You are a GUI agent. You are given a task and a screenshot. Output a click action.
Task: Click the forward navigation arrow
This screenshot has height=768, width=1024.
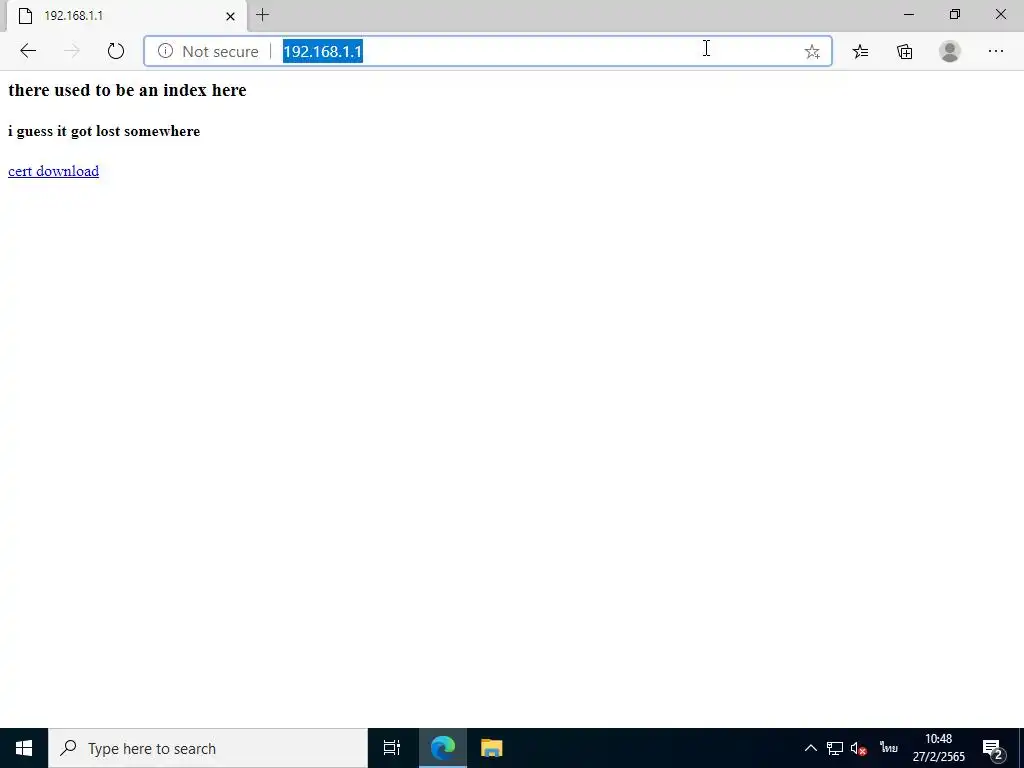click(72, 51)
